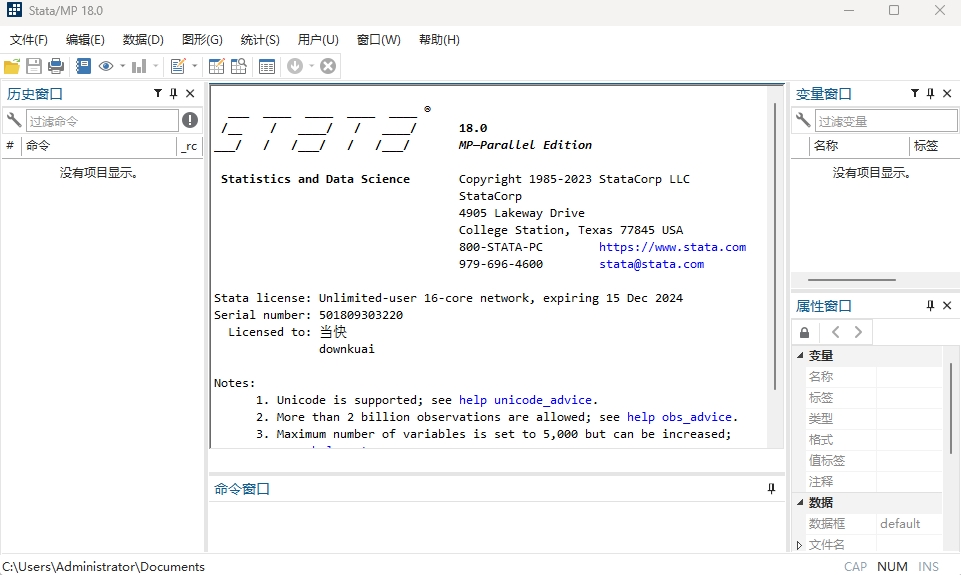Image resolution: width=961 pixels, height=575 pixels.
Task: Open dropdown beside the More arrow icon
Action: point(311,66)
